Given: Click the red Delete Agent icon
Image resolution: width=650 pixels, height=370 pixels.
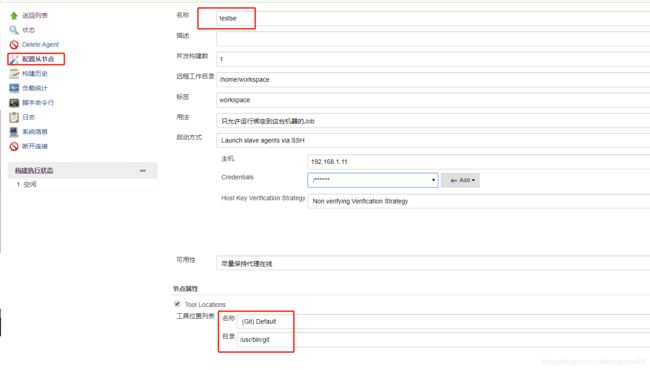Looking at the screenshot, I should click(14, 45).
